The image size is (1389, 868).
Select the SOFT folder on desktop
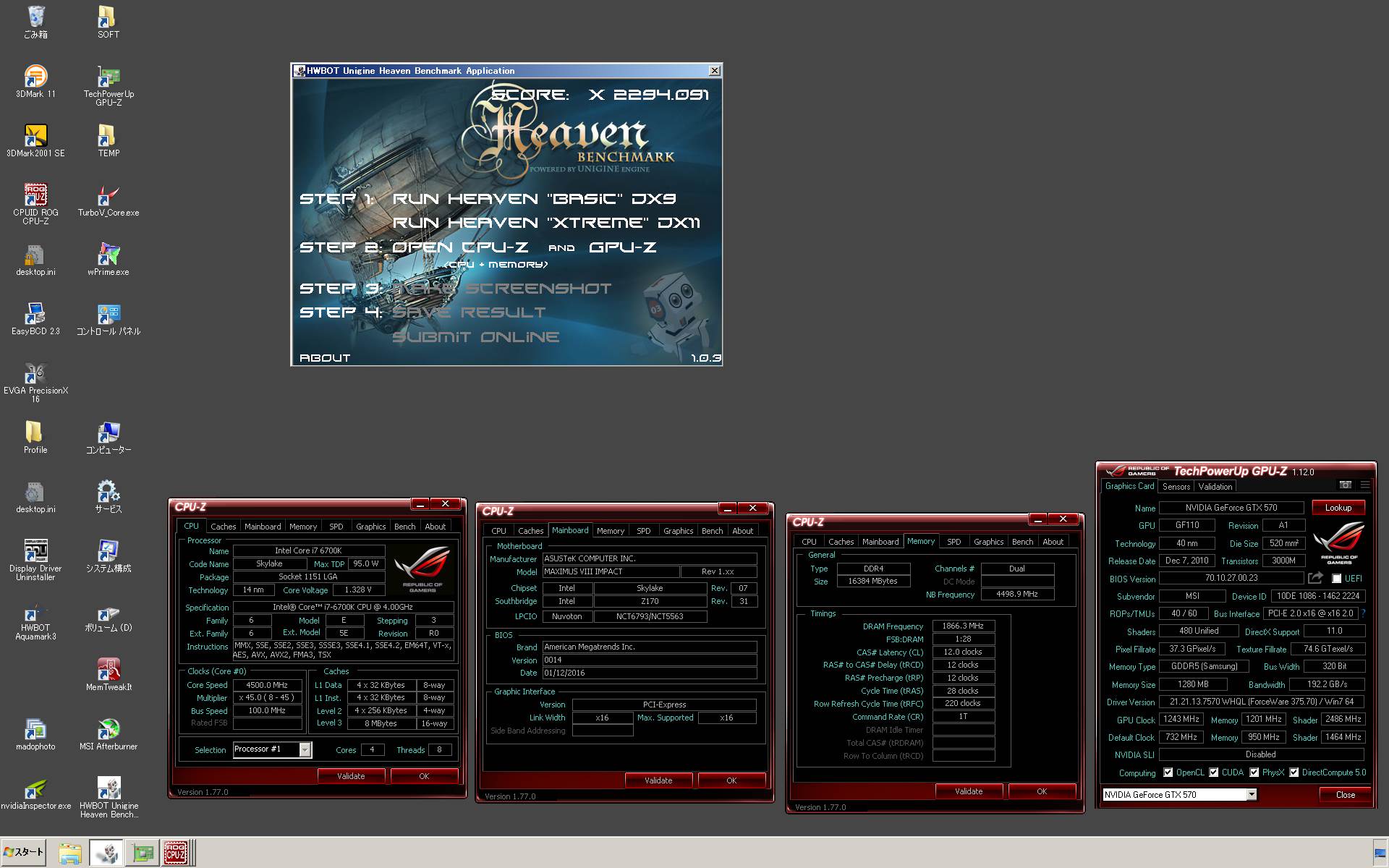(109, 22)
